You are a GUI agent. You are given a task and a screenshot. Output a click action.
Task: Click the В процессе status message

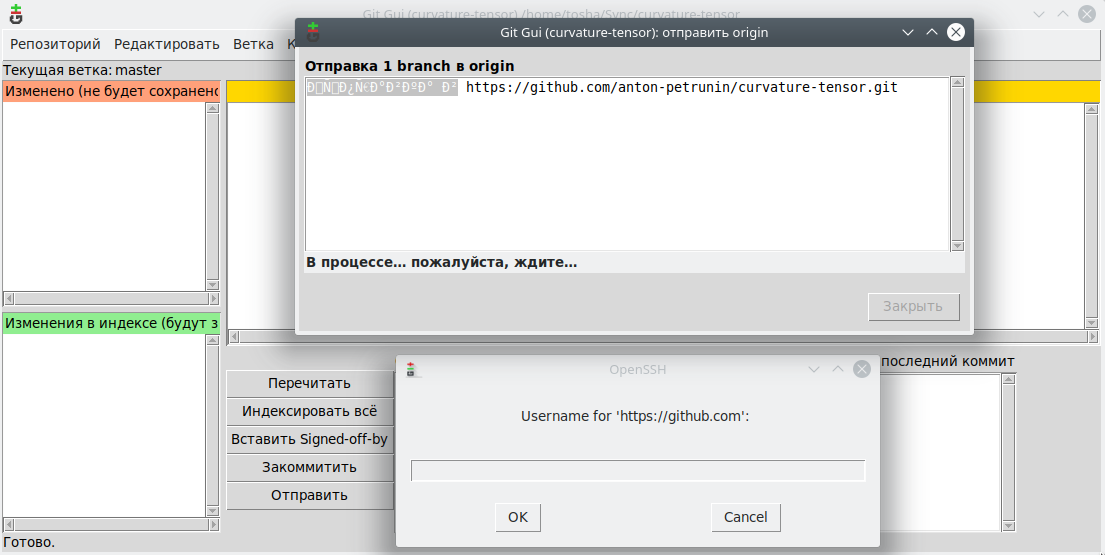point(442,263)
